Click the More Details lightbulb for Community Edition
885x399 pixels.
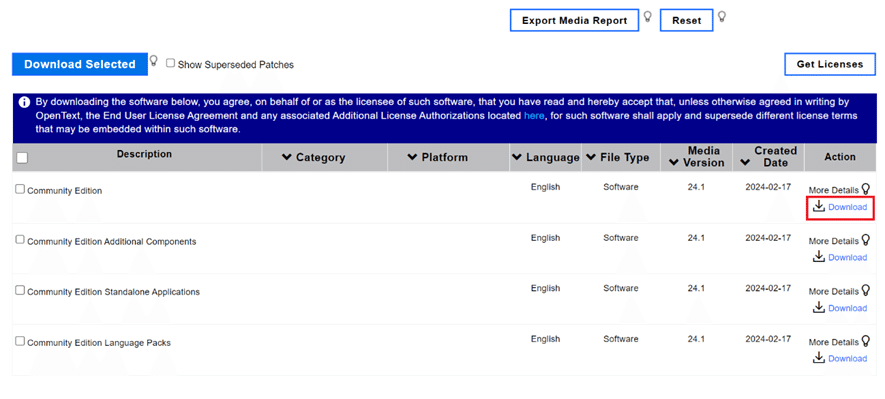click(865, 189)
